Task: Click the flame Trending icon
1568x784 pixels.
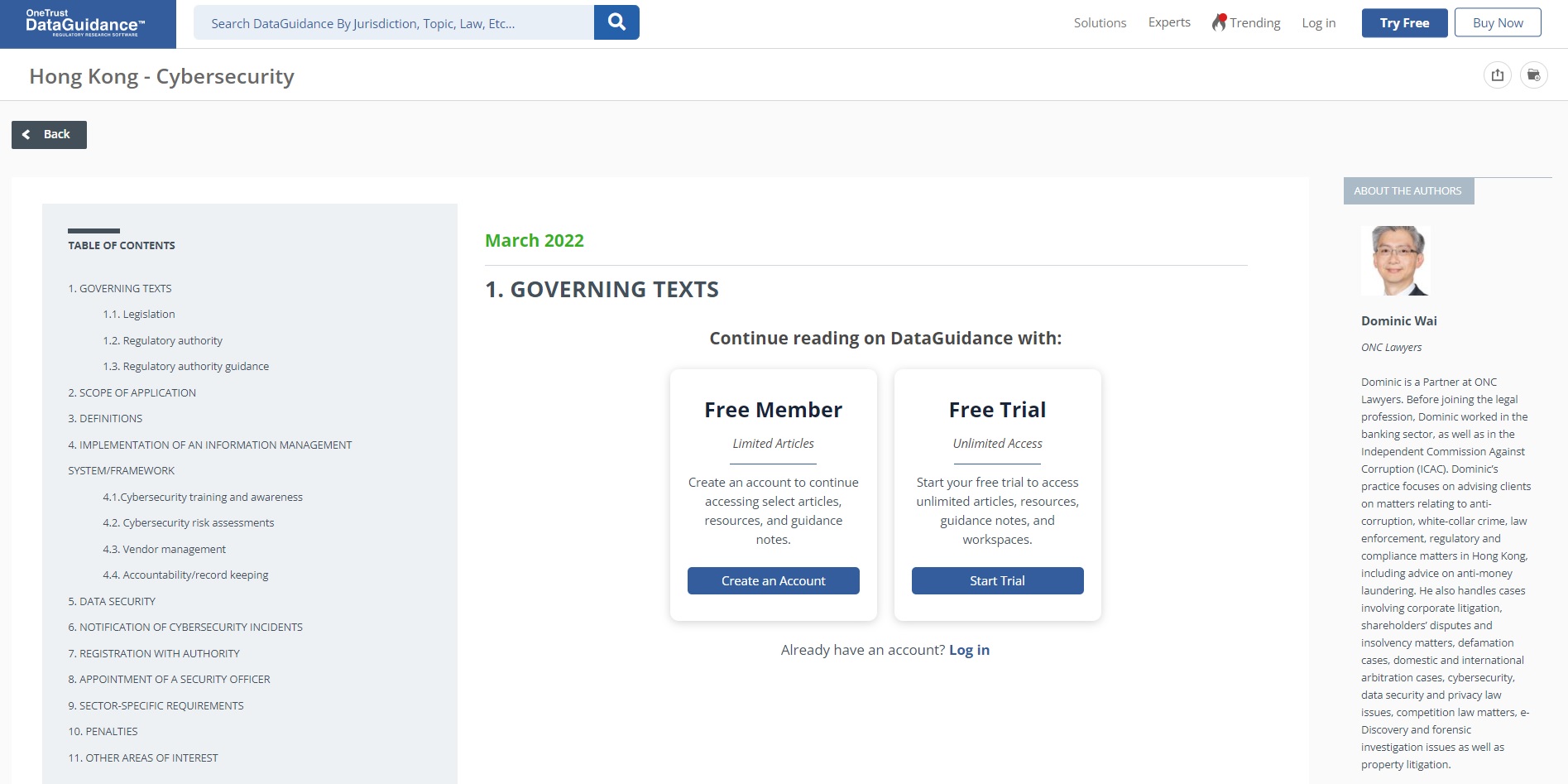Action: [x=1219, y=22]
